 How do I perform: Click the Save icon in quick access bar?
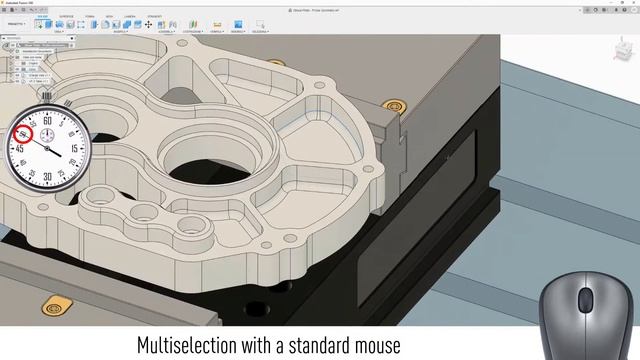tap(23, 10)
